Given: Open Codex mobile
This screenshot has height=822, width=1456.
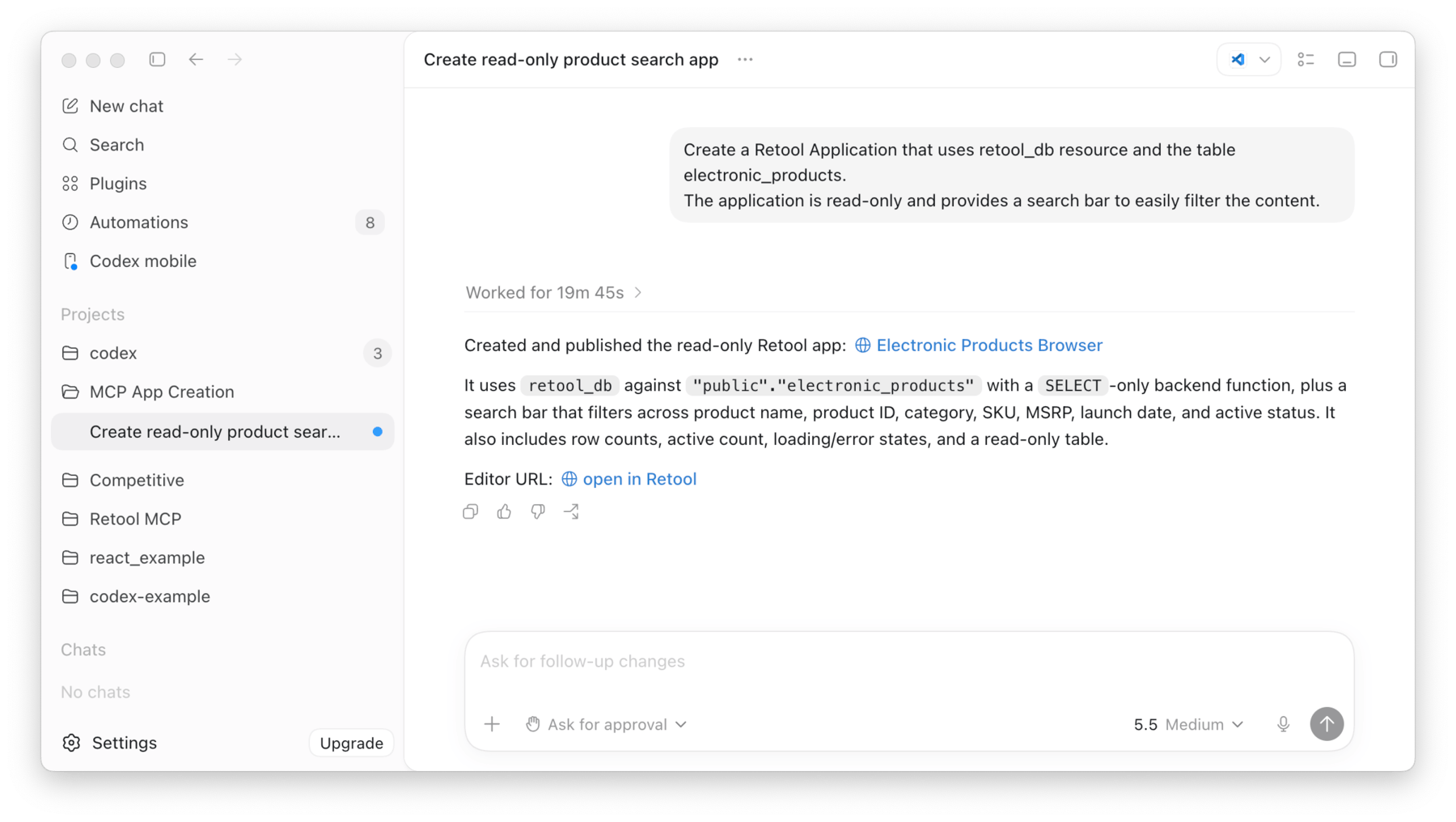Looking at the screenshot, I should (x=222, y=261).
